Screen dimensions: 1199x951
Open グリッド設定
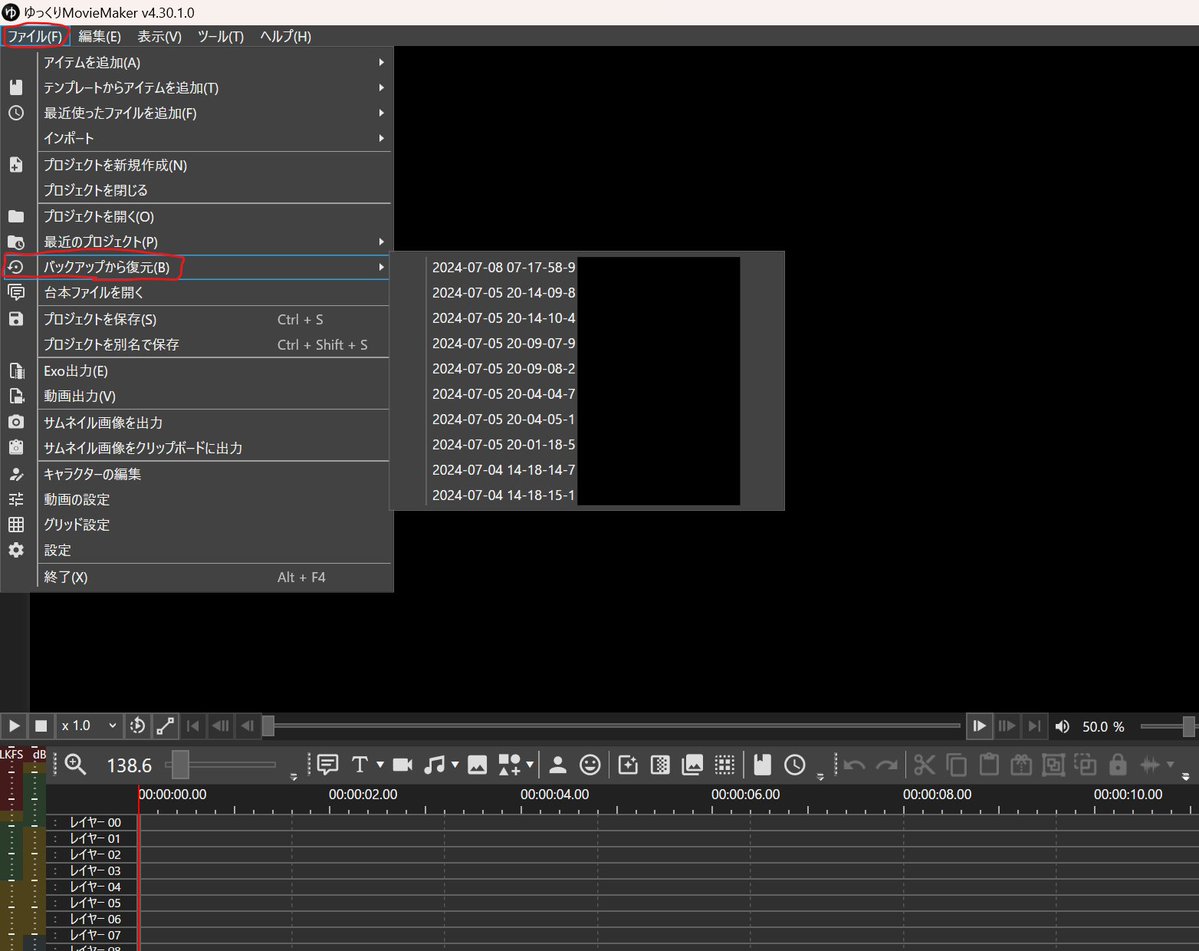pos(214,525)
